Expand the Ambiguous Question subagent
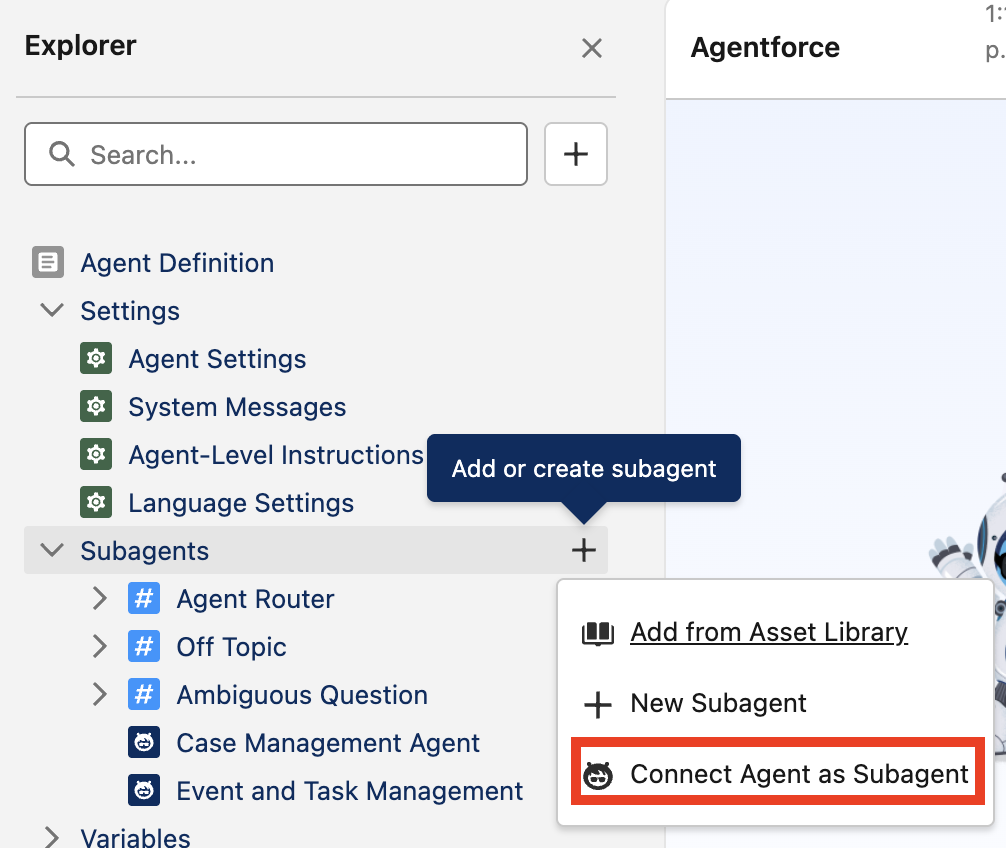The height and width of the screenshot is (848, 1006). 99,694
